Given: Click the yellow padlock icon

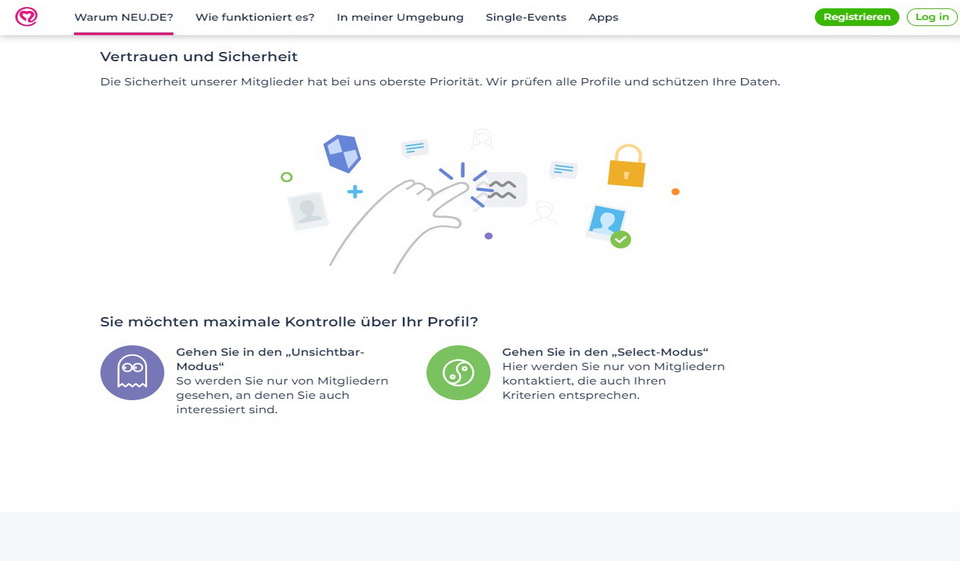Looking at the screenshot, I should pyautogui.click(x=626, y=165).
